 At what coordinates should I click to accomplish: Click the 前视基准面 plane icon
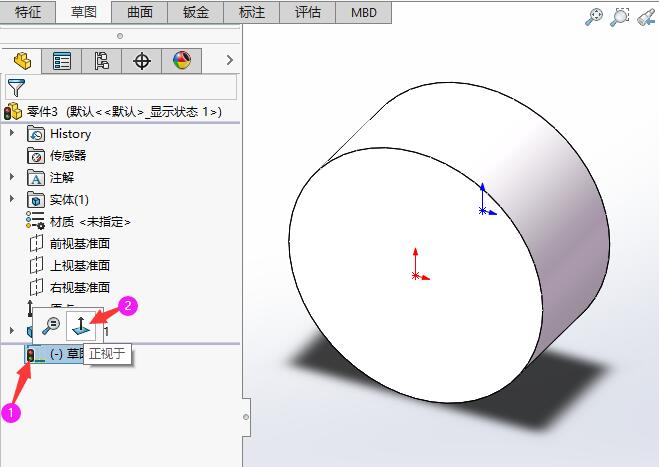[37, 243]
